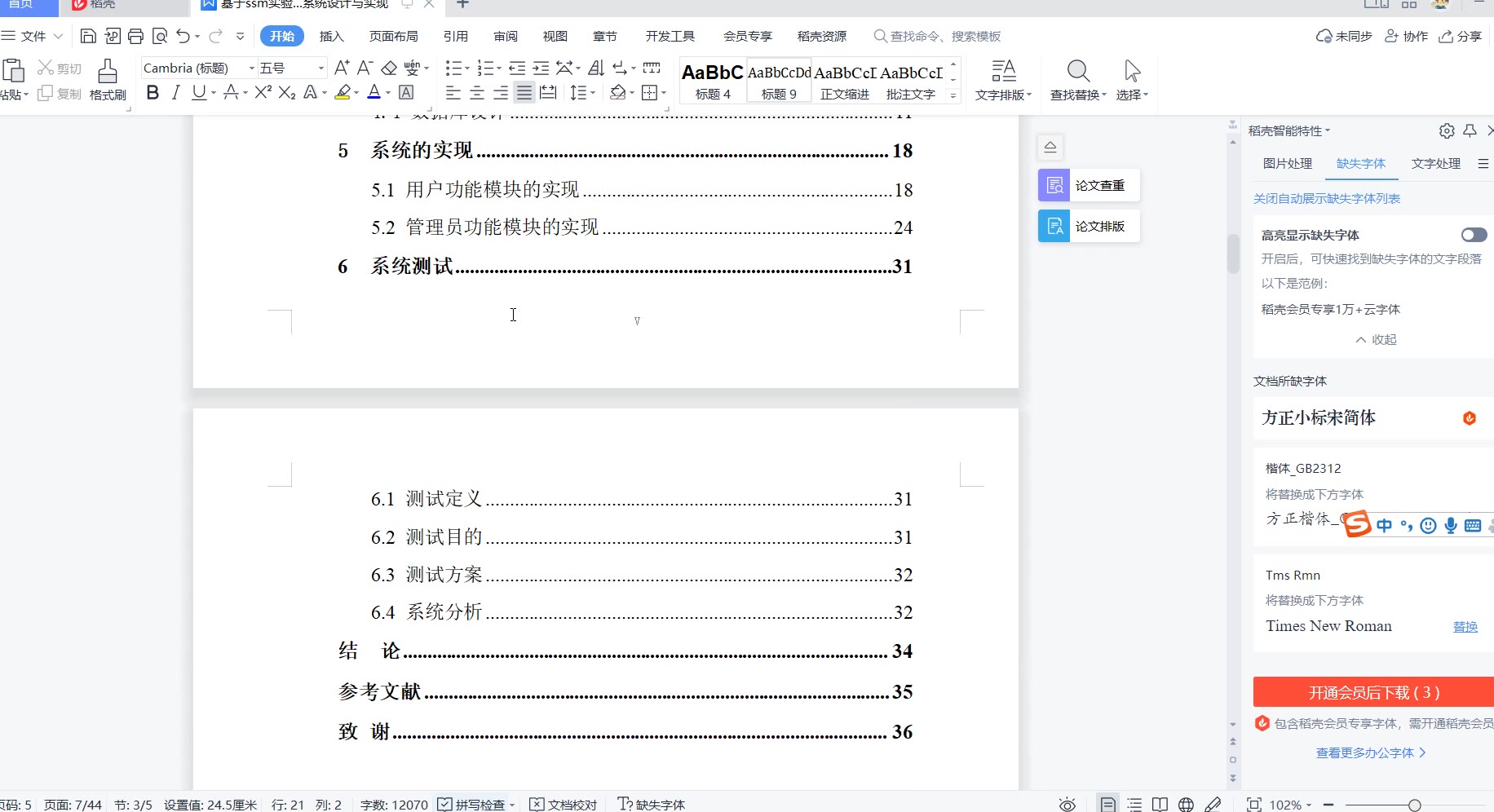The width and height of the screenshot is (1494, 812).
Task: Click the 开通会员后下载 (3) button
Action: pyautogui.click(x=1373, y=692)
